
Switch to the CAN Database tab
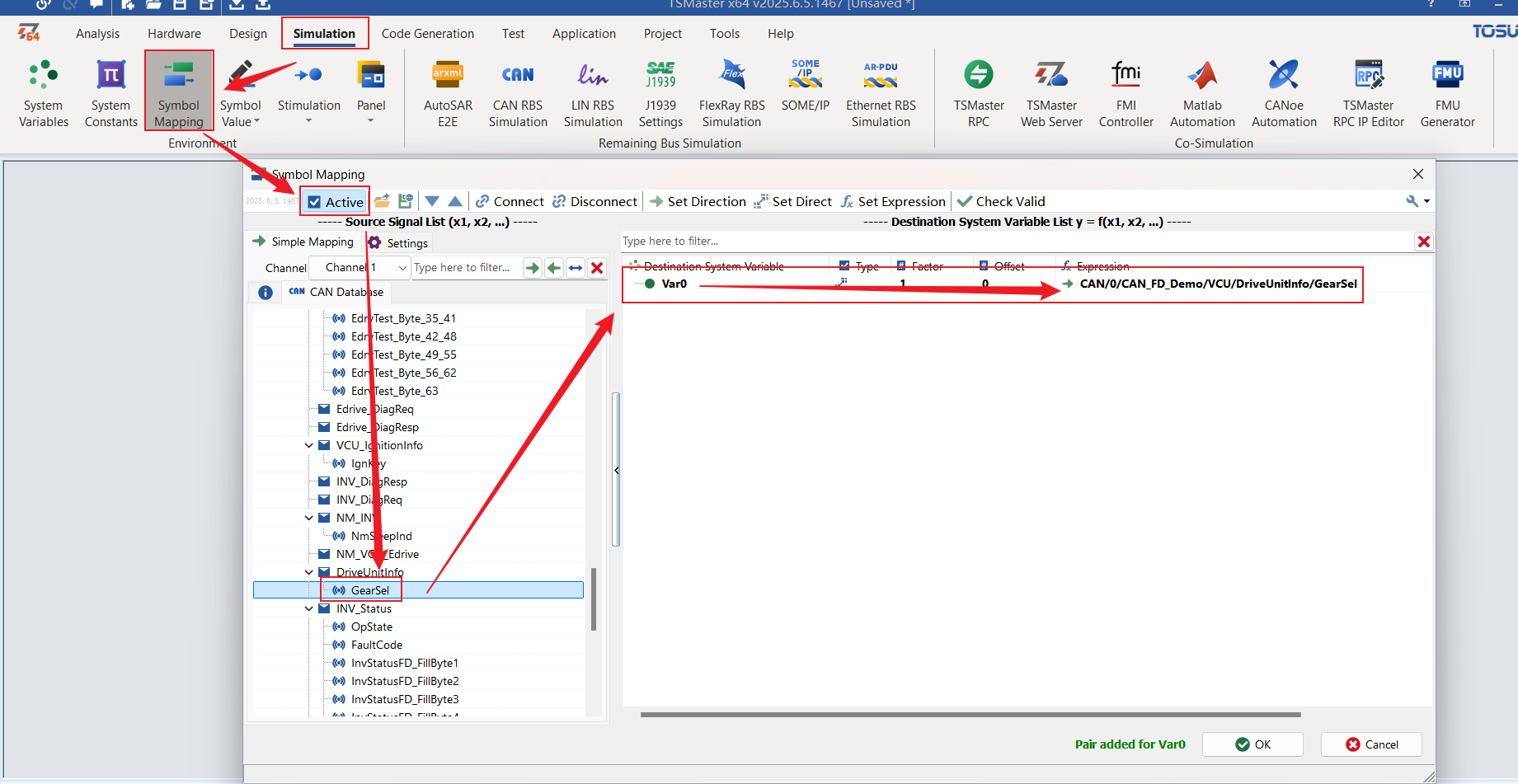click(336, 292)
